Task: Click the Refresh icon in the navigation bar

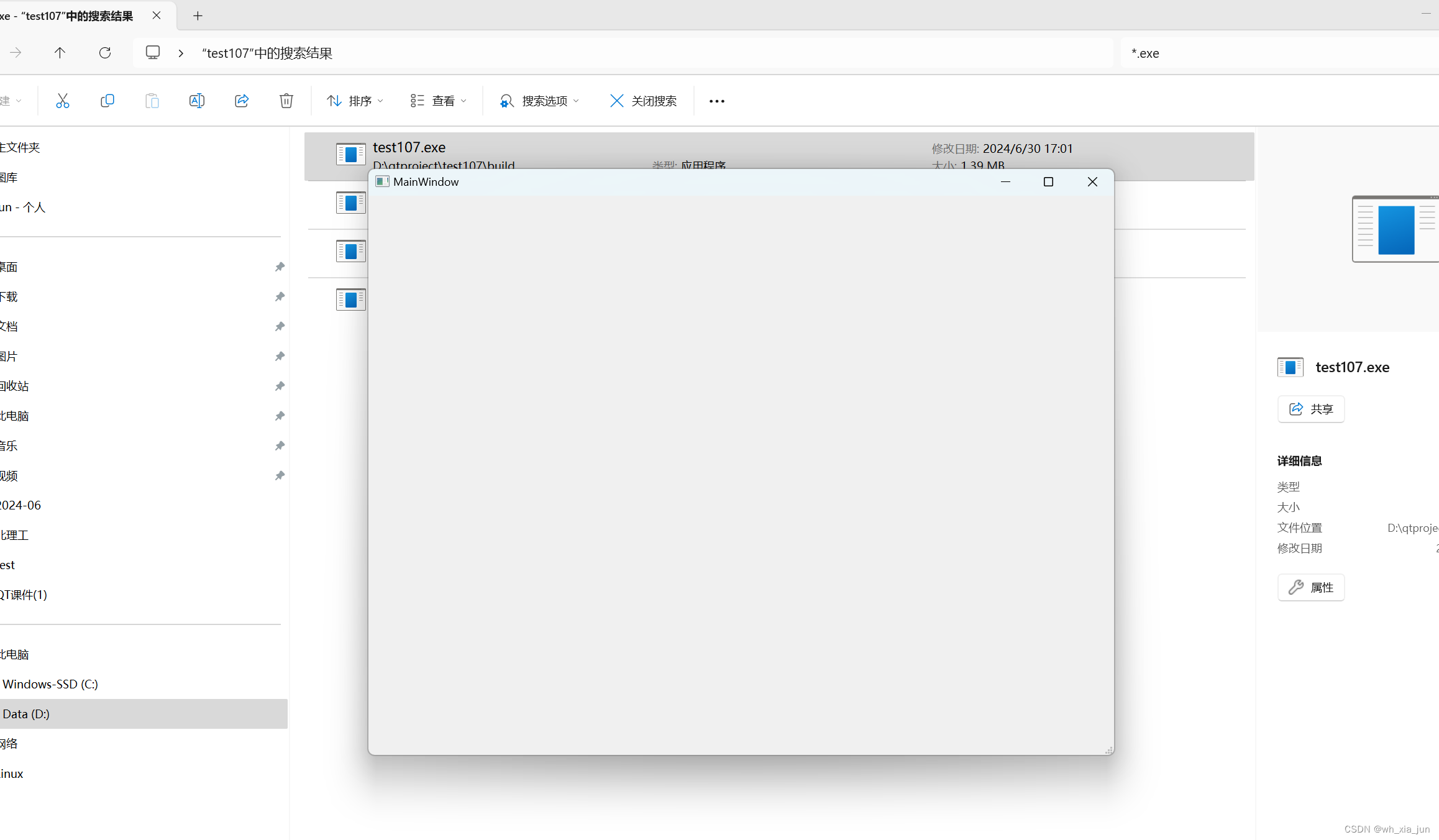Action: pos(104,53)
